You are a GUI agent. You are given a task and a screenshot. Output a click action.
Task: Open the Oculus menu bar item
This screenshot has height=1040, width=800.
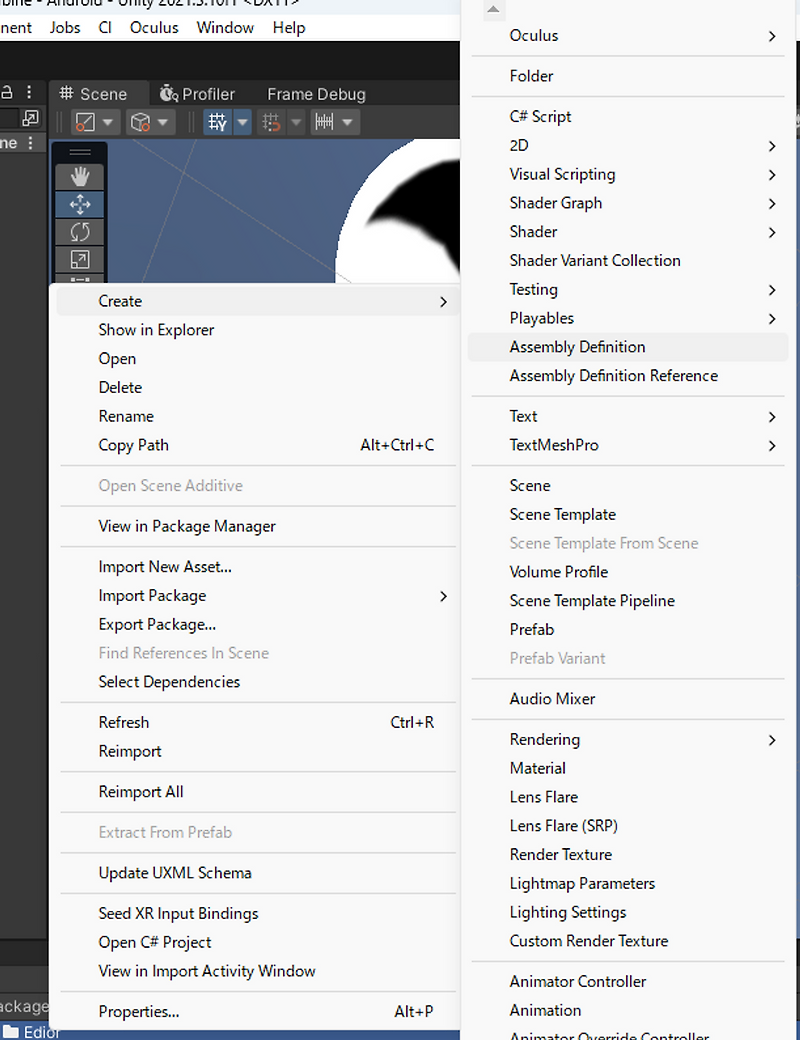point(154,28)
